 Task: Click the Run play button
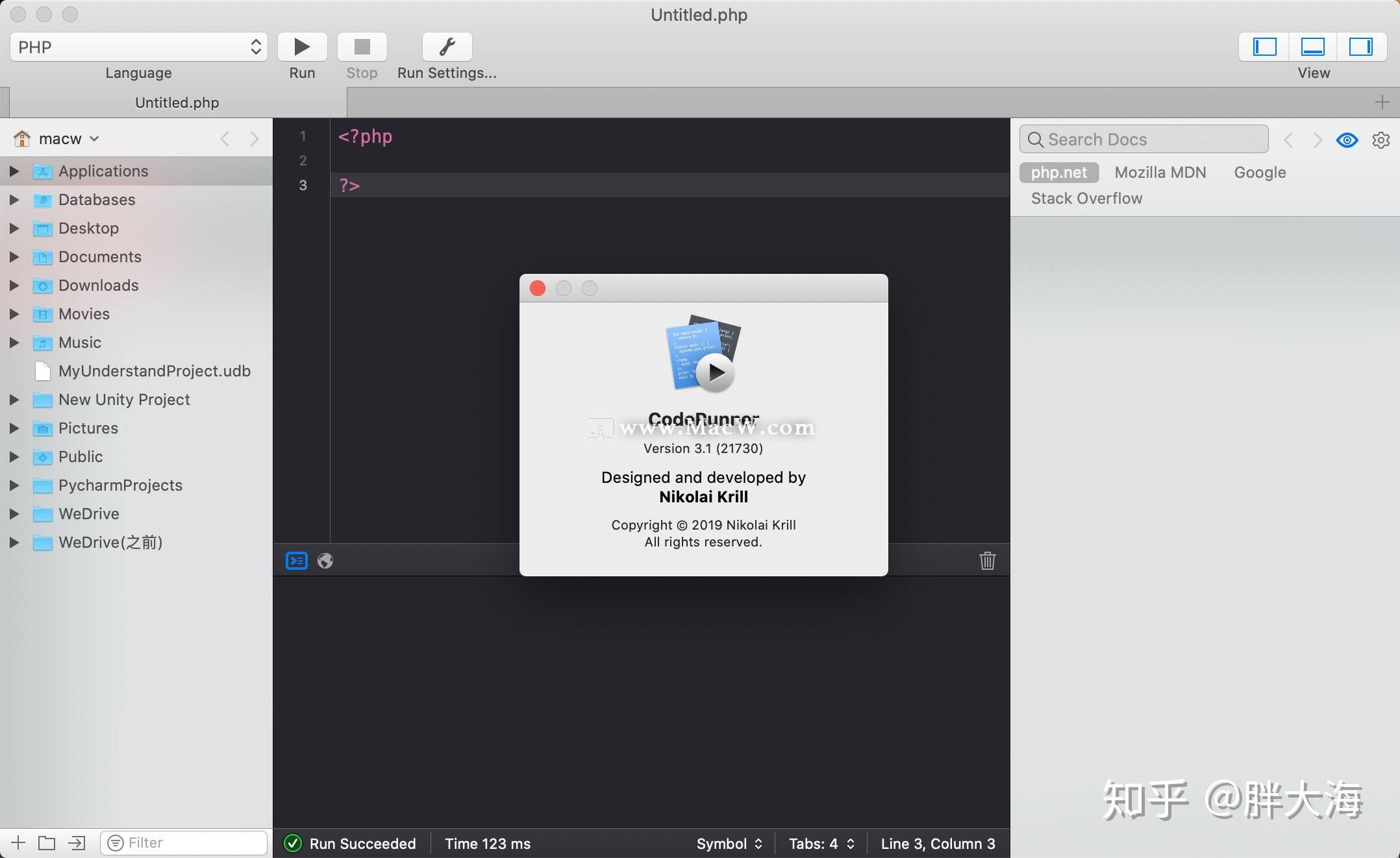pyautogui.click(x=302, y=47)
